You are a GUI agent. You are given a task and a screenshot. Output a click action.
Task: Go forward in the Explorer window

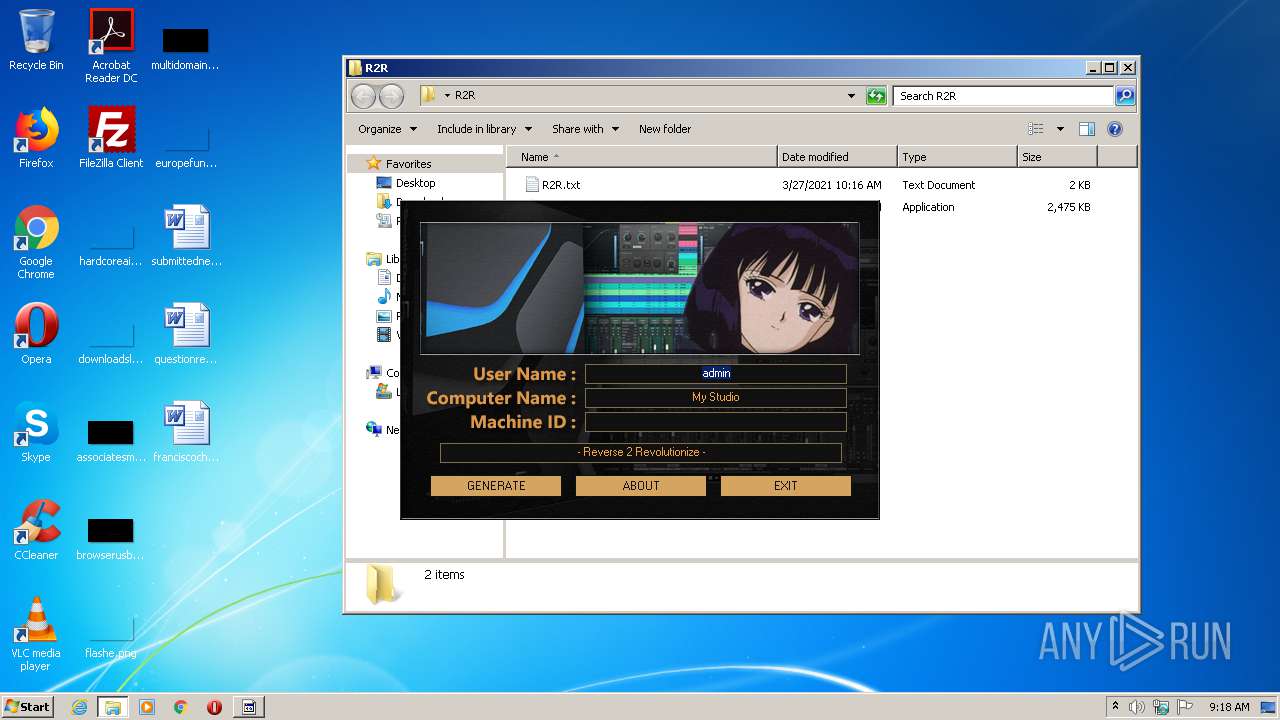tap(391, 96)
